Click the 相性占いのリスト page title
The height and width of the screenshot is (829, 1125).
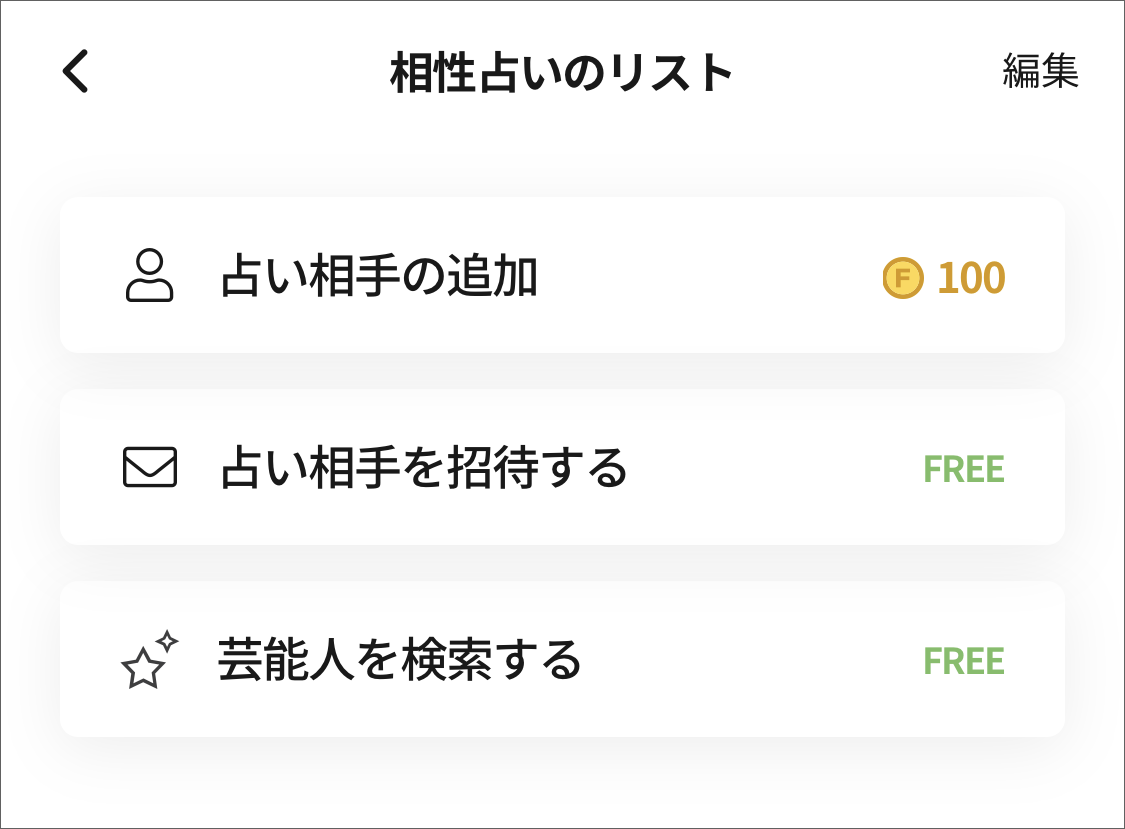[x=562, y=73]
